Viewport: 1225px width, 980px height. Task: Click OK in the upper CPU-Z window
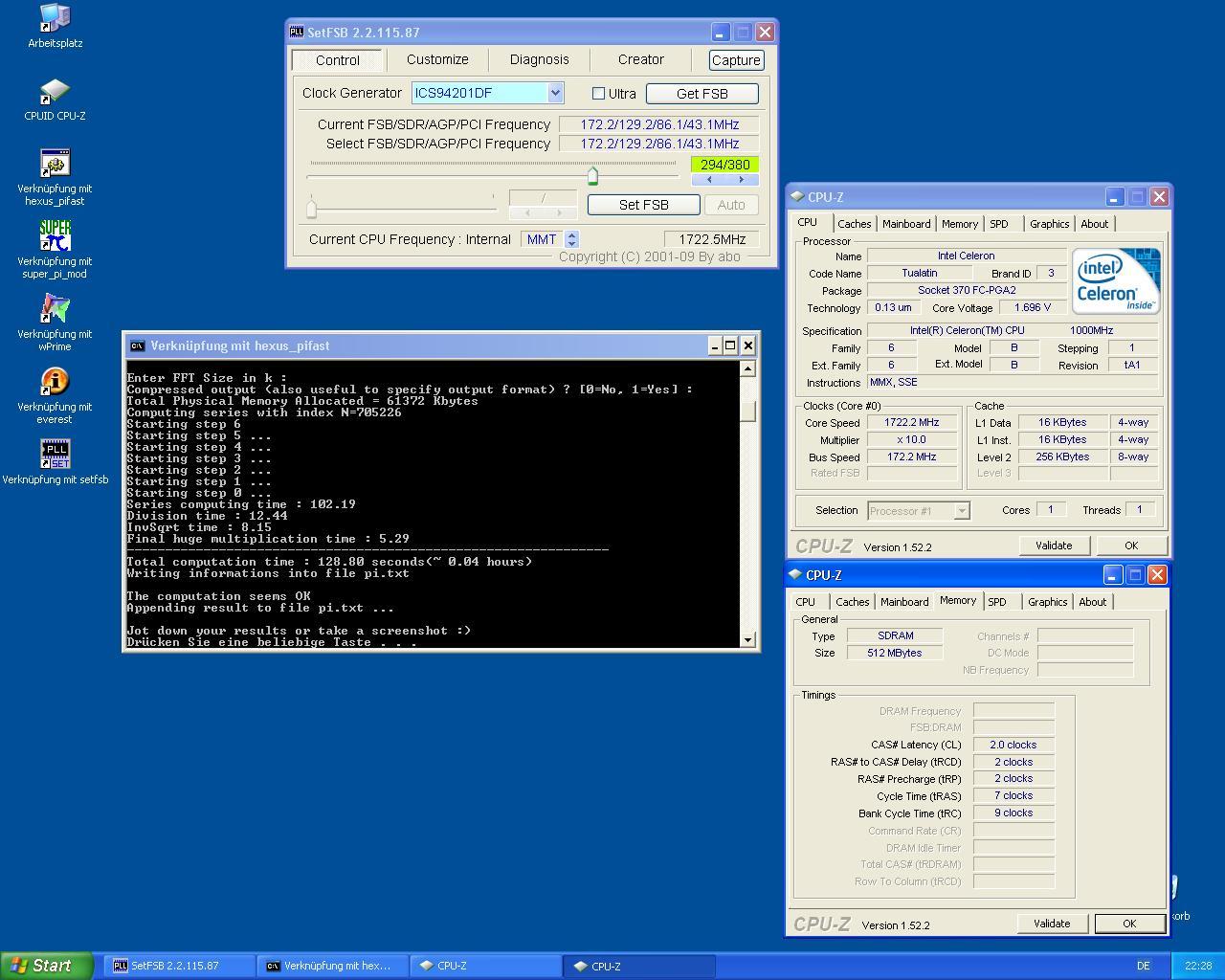point(1130,546)
